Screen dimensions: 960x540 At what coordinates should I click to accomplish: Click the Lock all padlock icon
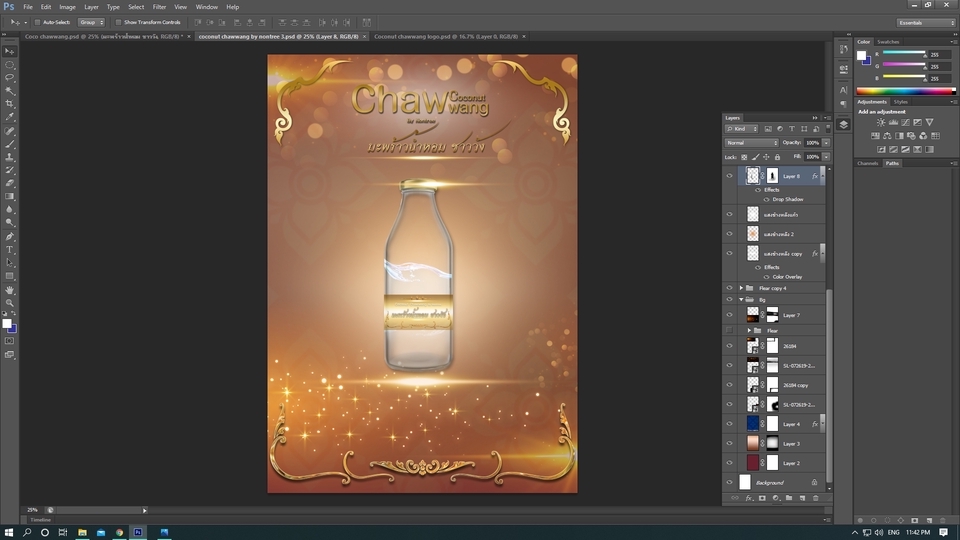tap(778, 157)
